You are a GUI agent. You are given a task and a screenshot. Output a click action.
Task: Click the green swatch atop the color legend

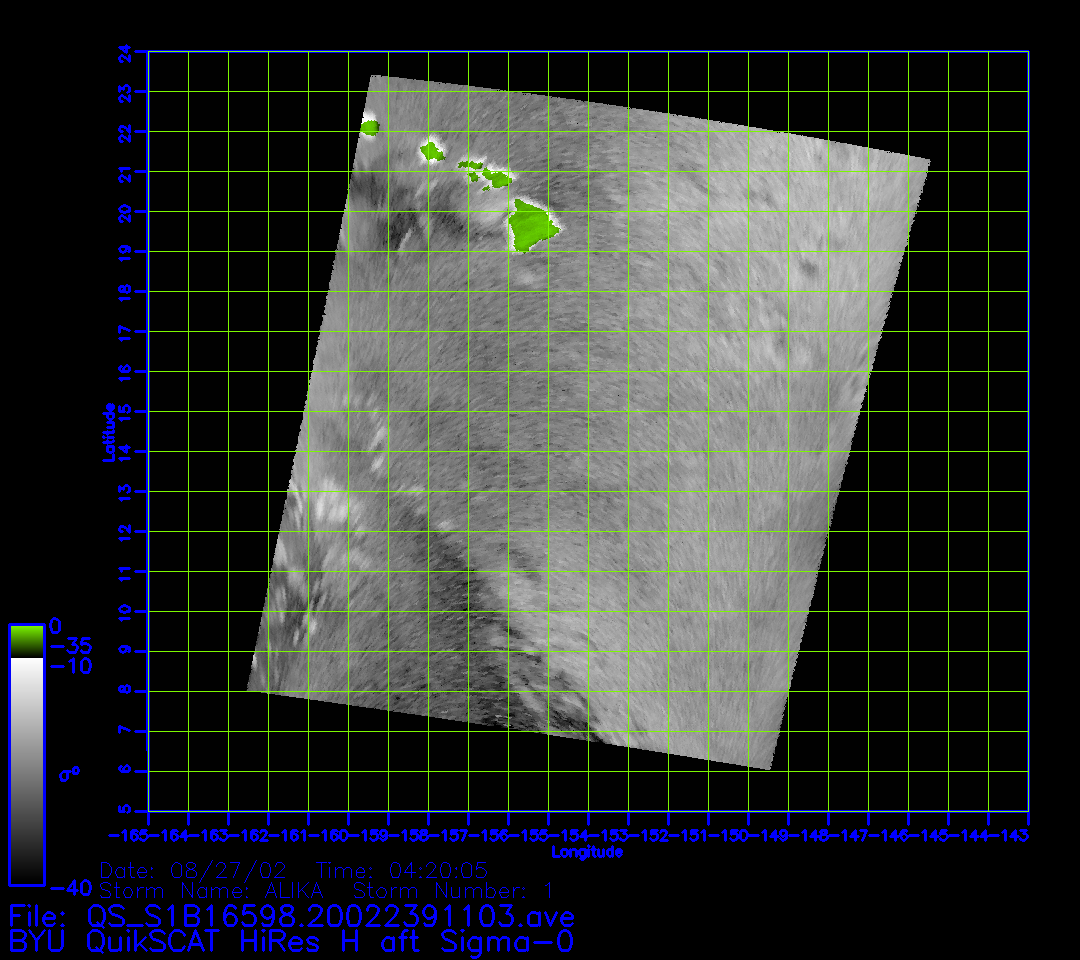click(26, 641)
